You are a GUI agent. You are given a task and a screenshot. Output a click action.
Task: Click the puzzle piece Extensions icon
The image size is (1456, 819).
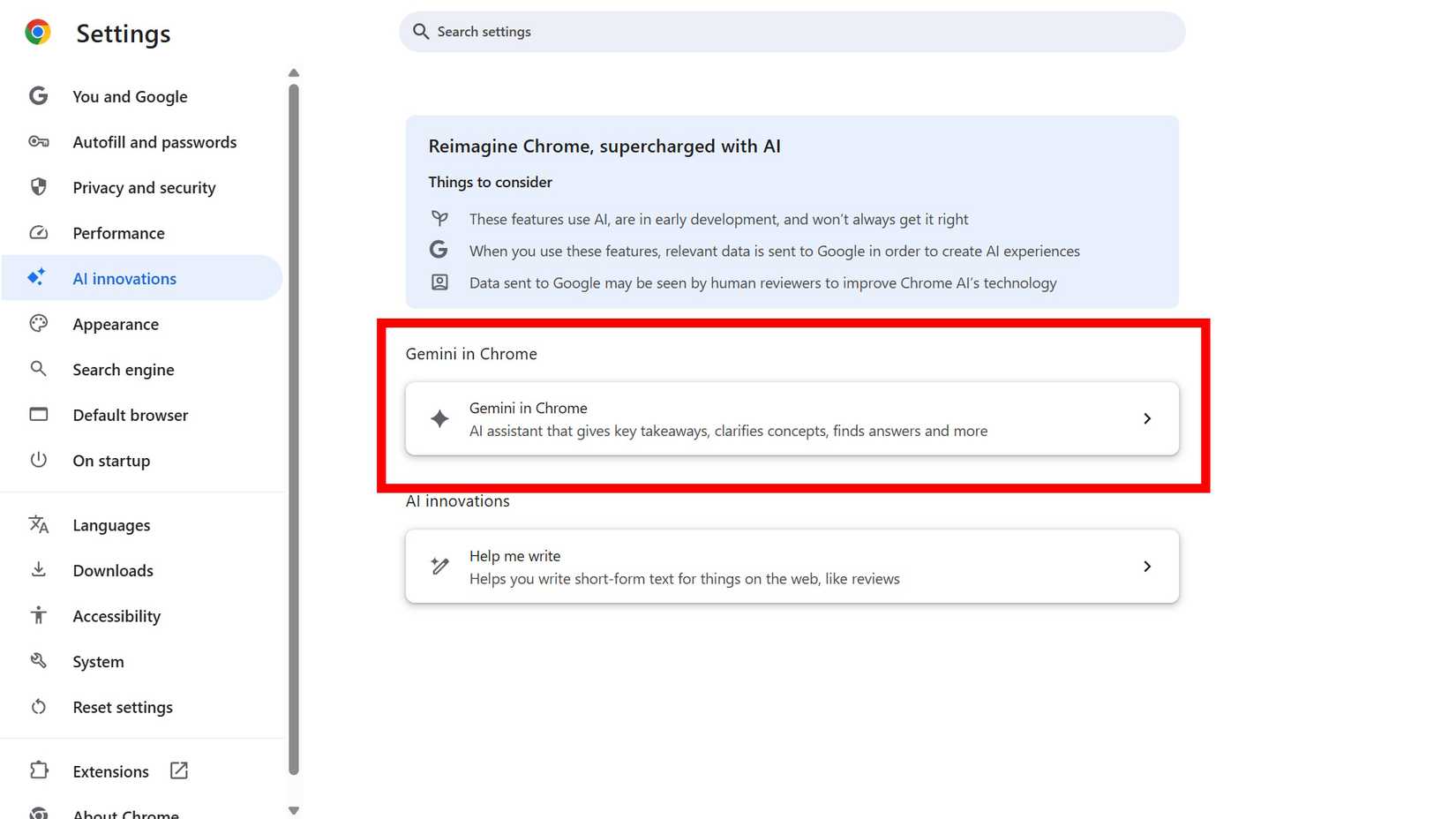[38, 770]
